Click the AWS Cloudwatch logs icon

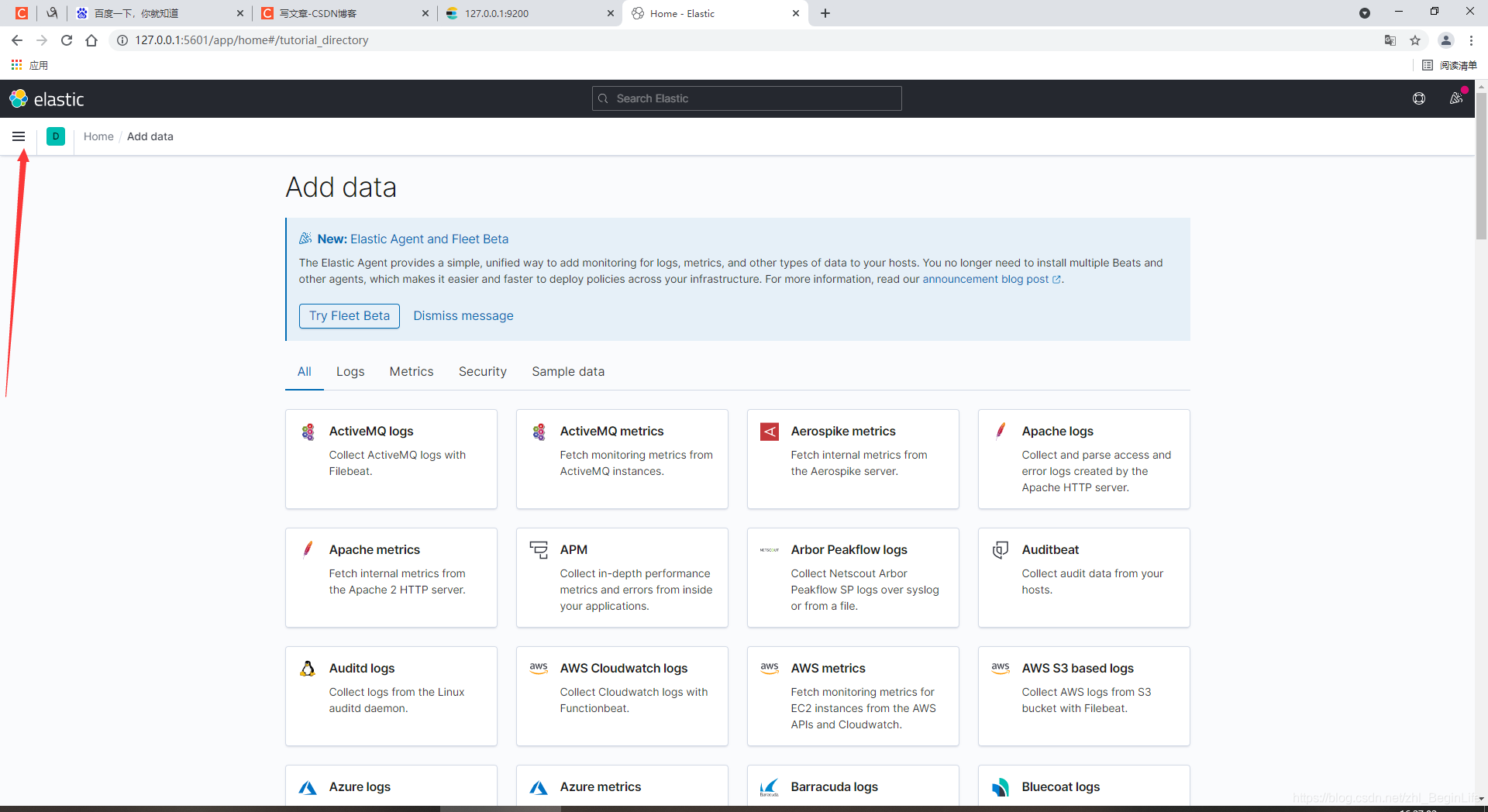[539, 668]
